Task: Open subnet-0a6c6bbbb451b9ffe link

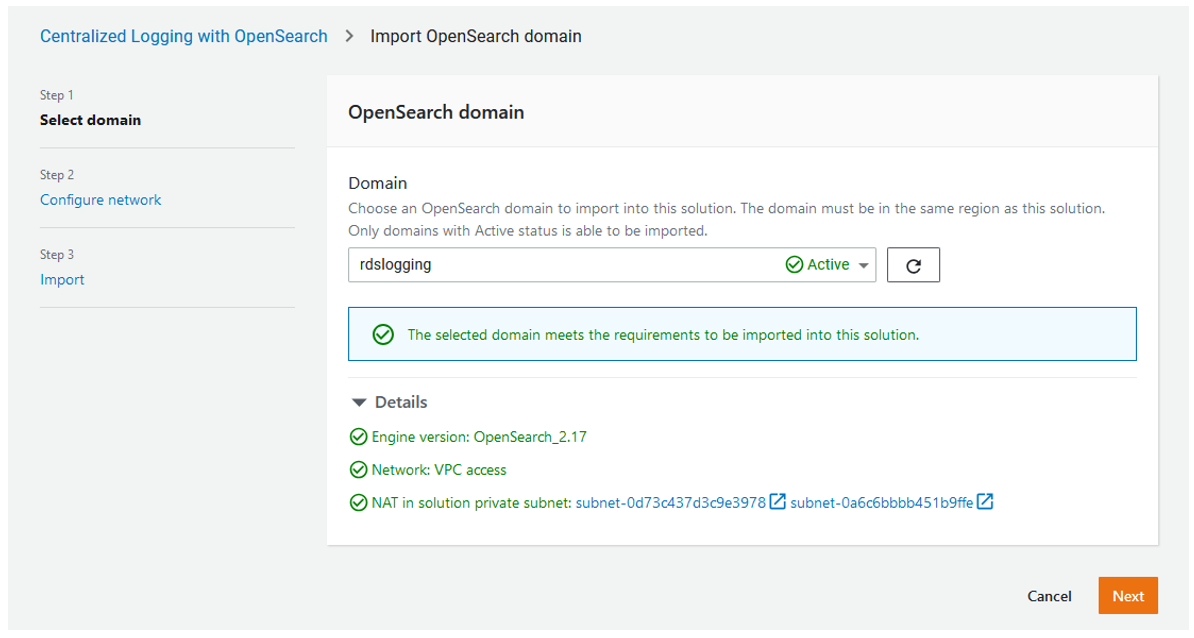Action: (x=881, y=502)
